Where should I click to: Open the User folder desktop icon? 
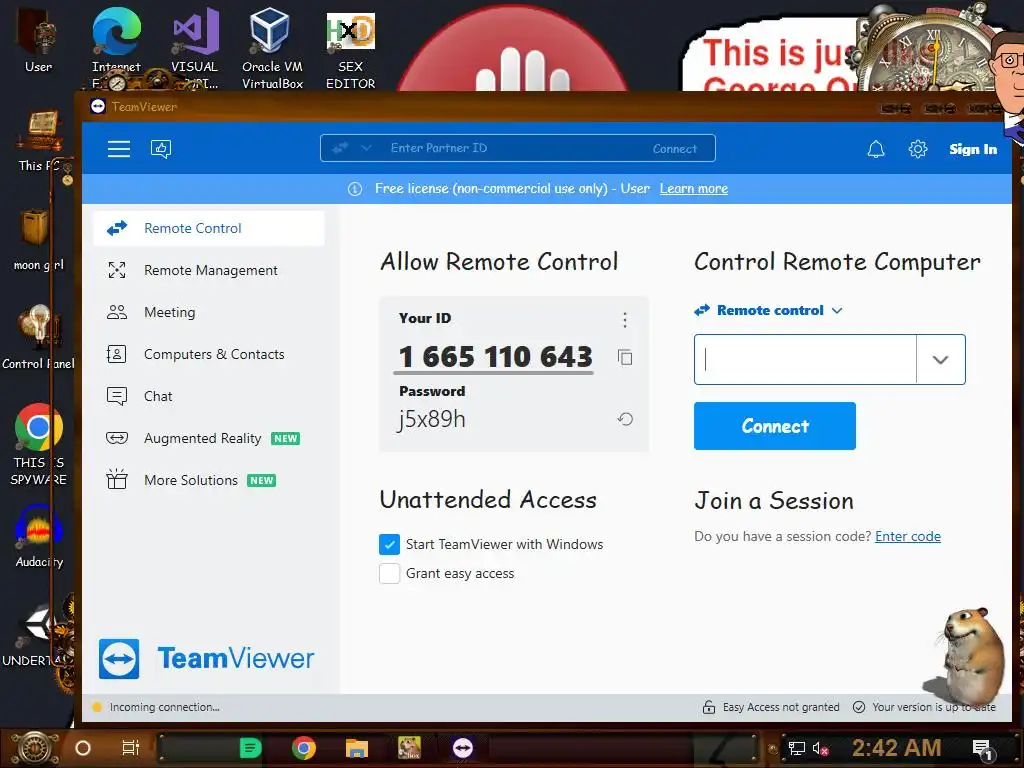(38, 40)
